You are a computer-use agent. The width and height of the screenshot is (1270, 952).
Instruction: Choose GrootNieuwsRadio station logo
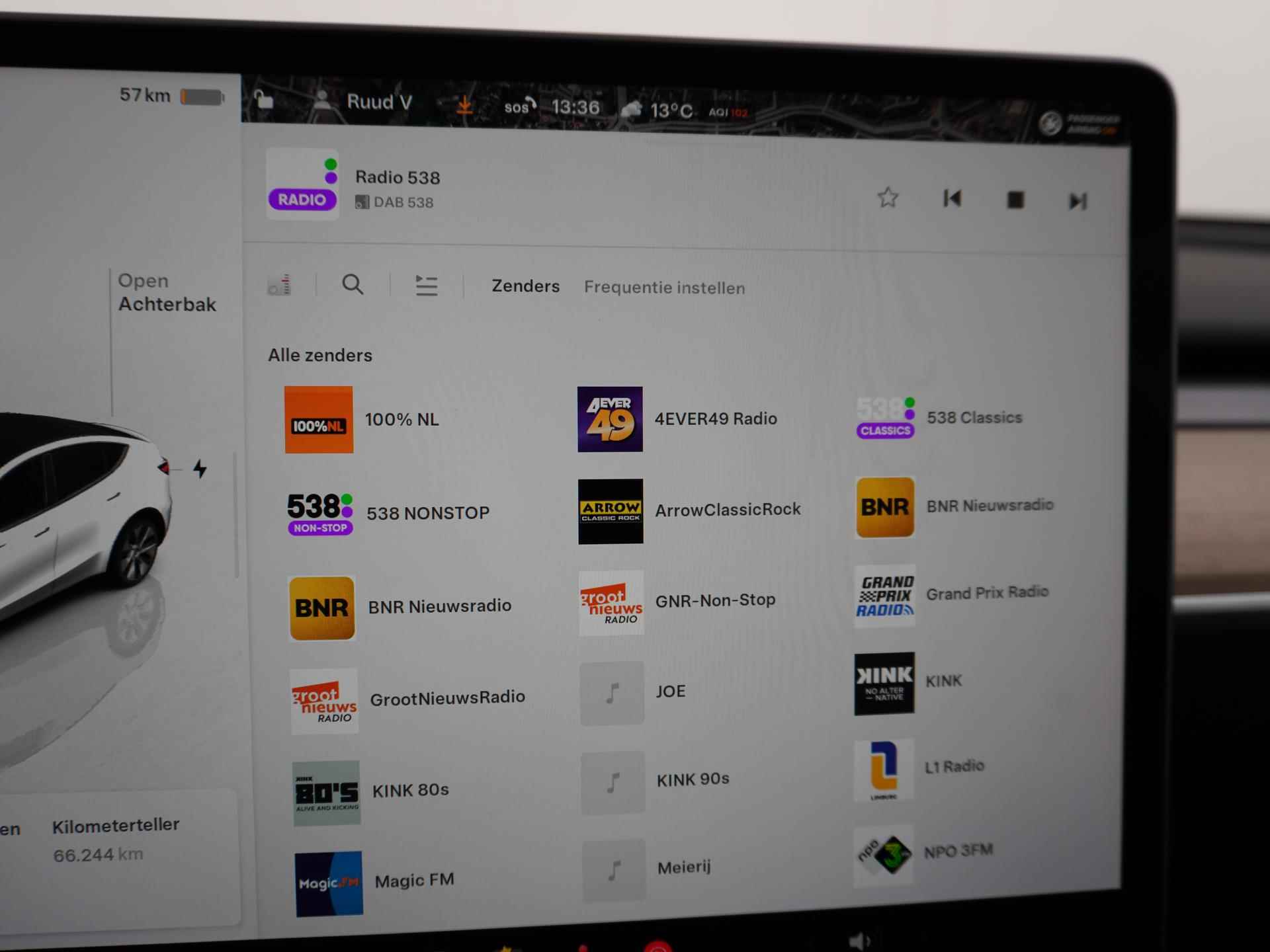click(x=324, y=701)
